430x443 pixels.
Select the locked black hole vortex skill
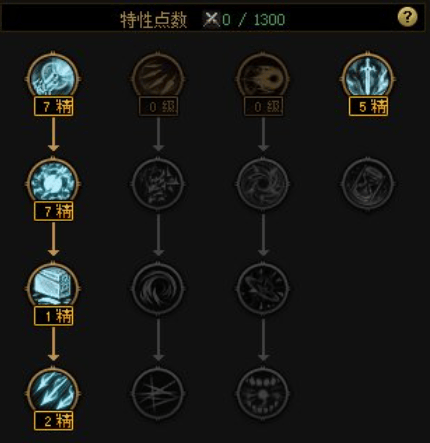[263, 184]
